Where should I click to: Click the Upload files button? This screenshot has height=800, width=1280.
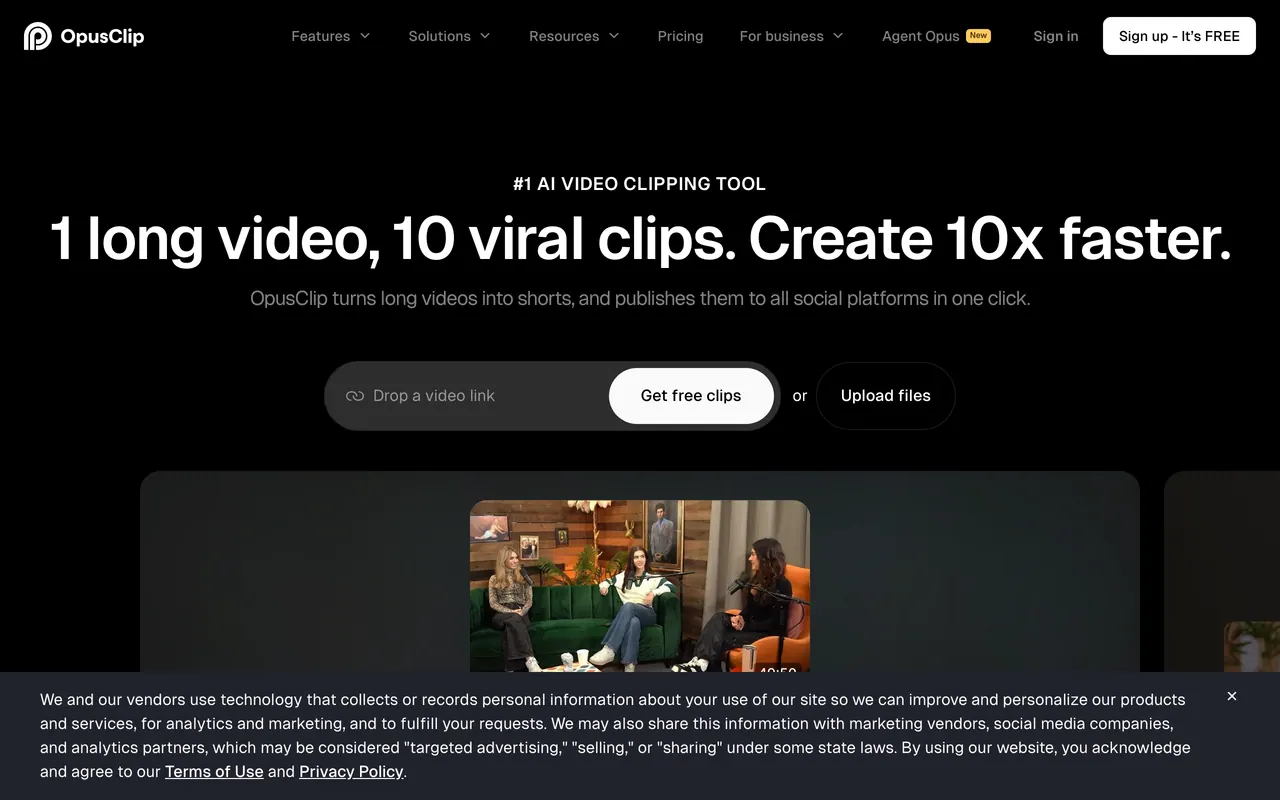pyautogui.click(x=886, y=396)
